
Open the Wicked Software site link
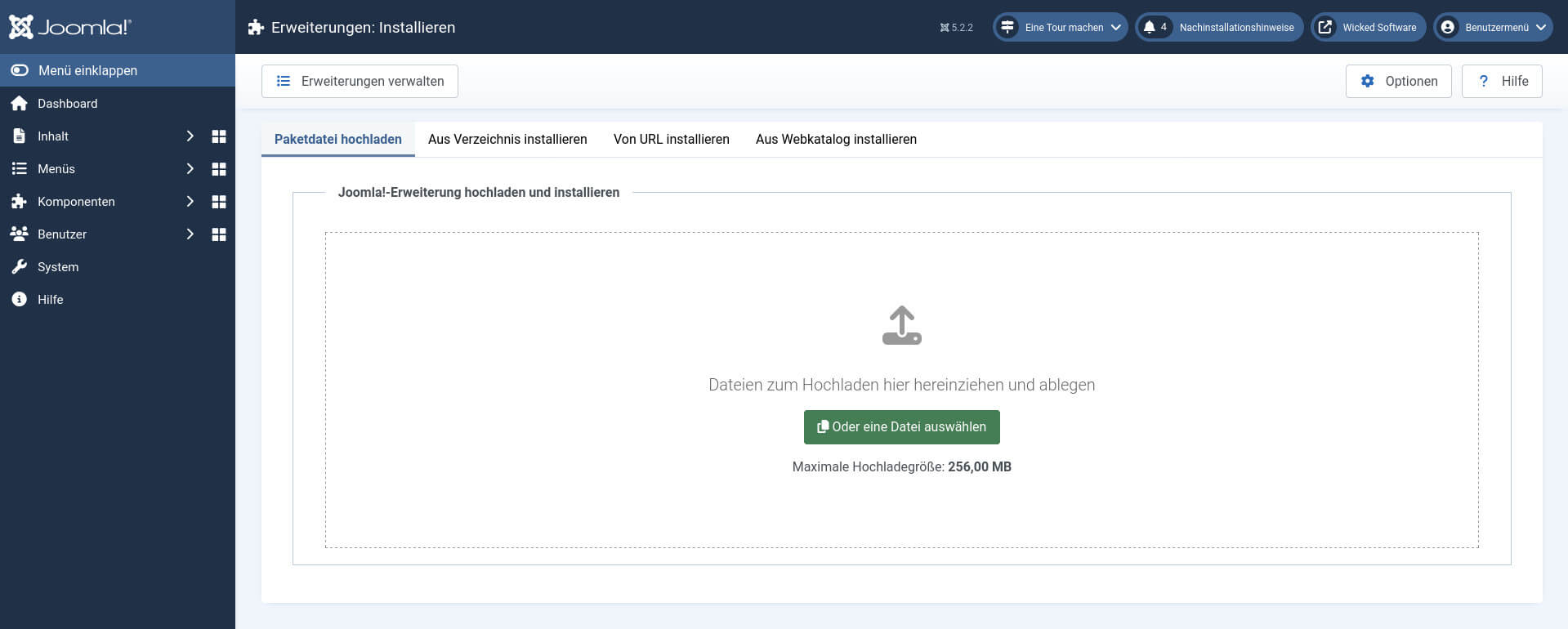(x=1369, y=27)
